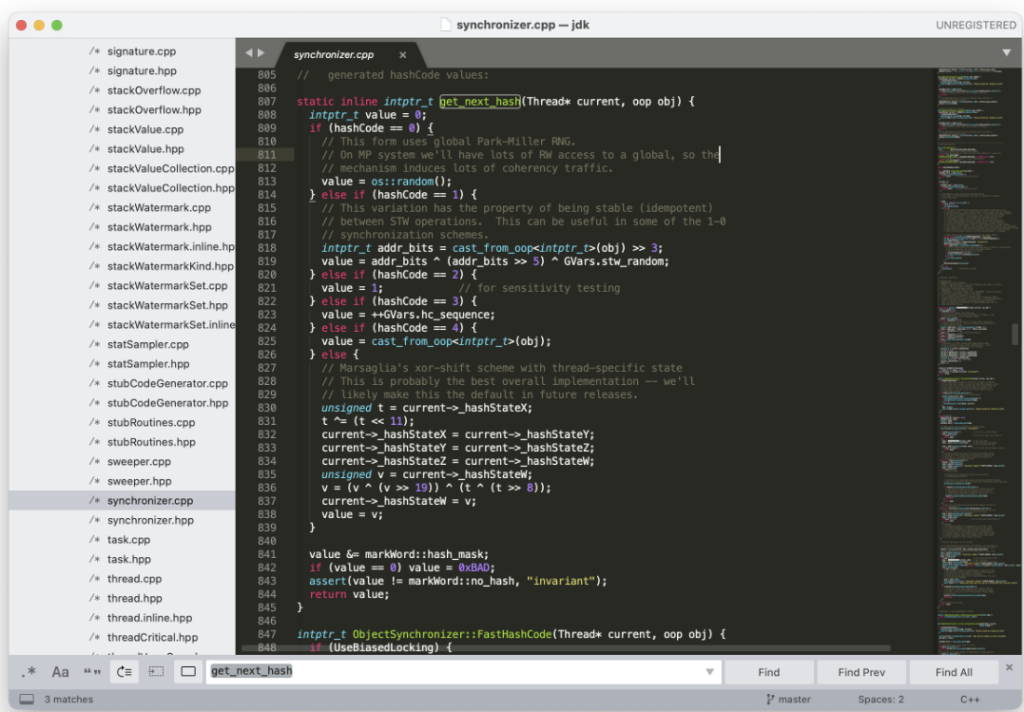Open stackWatermarkSet.cpp in sidebar
Screen dimensions: 1024x712
point(167,285)
